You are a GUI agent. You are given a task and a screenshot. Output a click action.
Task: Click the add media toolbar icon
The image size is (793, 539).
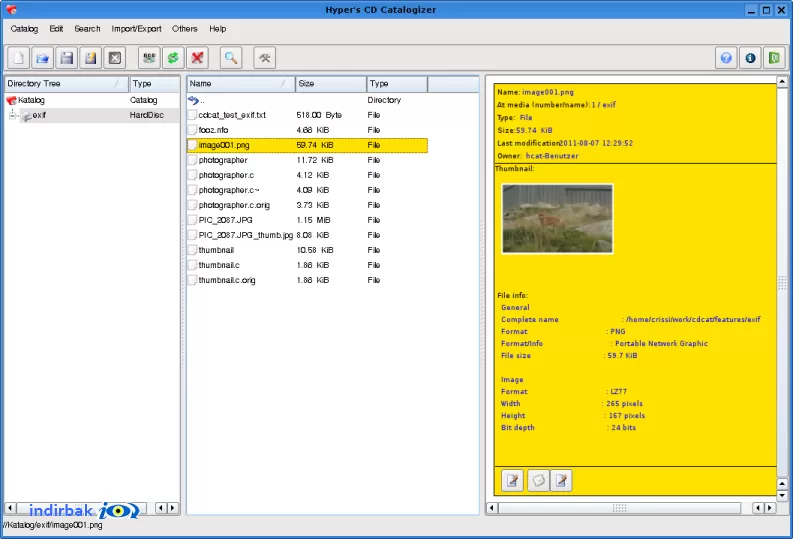point(149,58)
